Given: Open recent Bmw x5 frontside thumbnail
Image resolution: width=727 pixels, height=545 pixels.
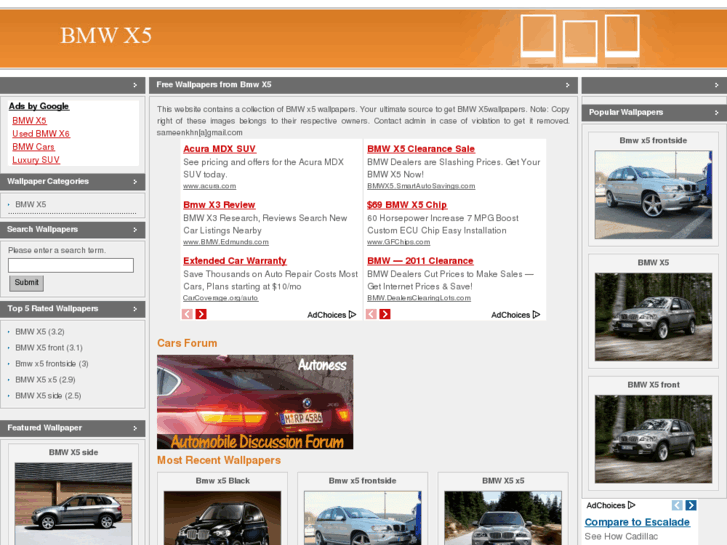Looking at the screenshot, I should (363, 518).
